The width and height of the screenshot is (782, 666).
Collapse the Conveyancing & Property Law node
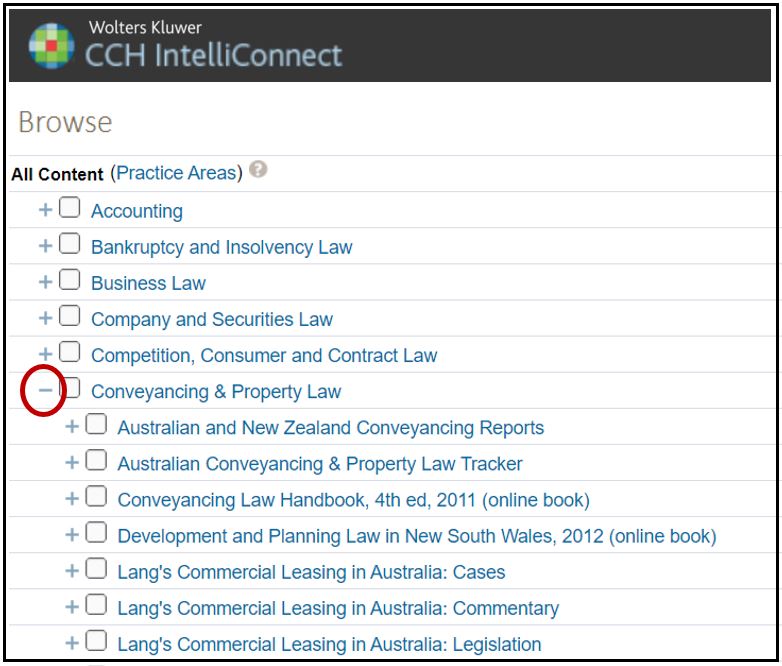click(45, 391)
